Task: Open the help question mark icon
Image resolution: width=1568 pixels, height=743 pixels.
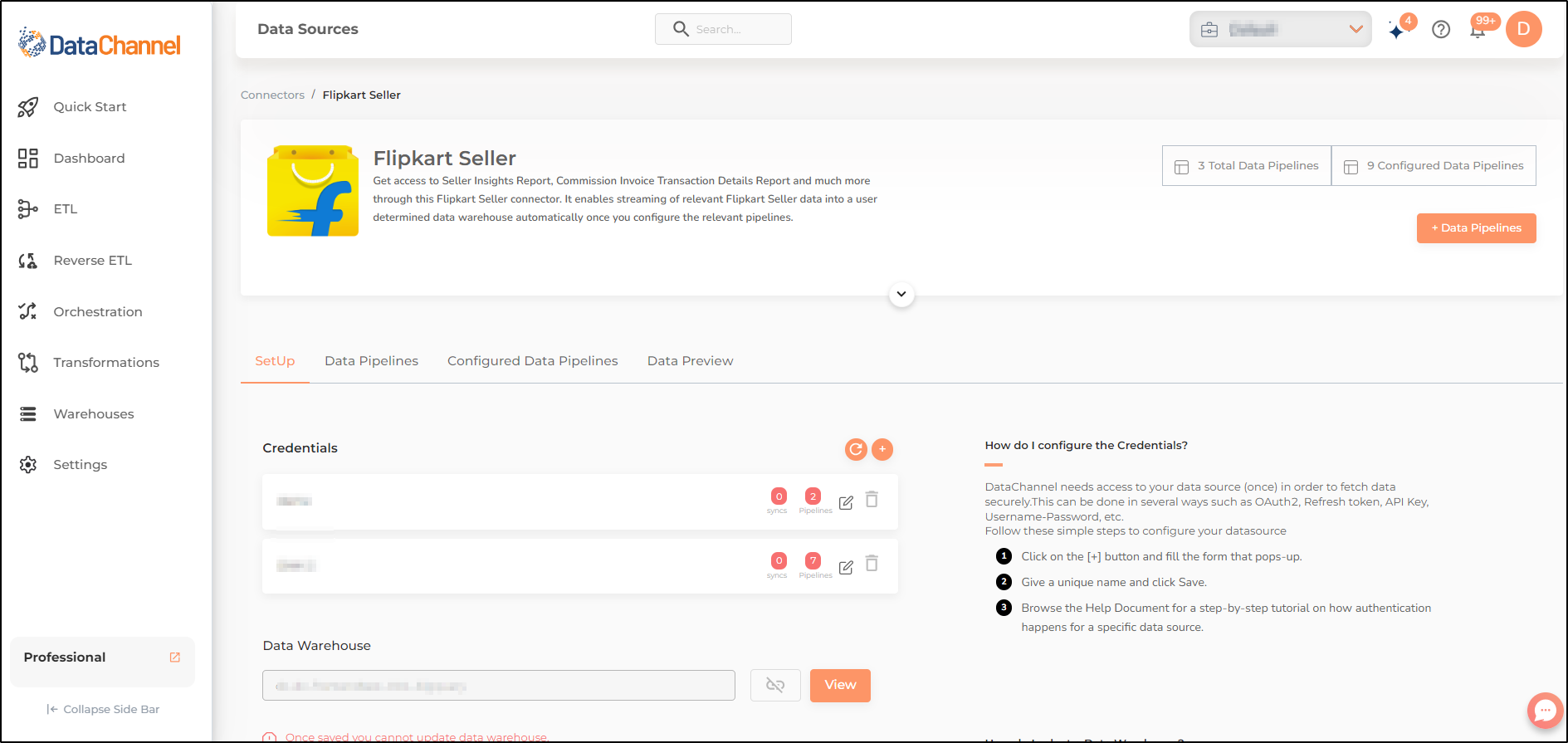Action: pyautogui.click(x=1441, y=30)
